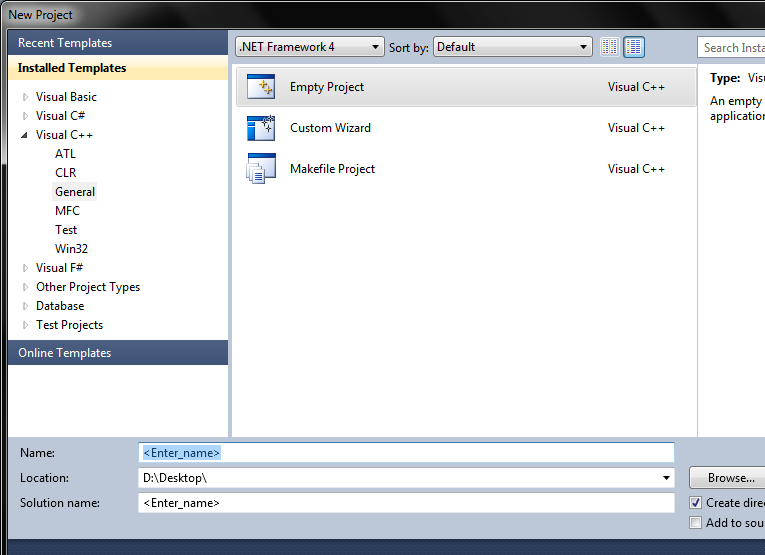
Task: Switch to small icons view
Action: point(610,47)
